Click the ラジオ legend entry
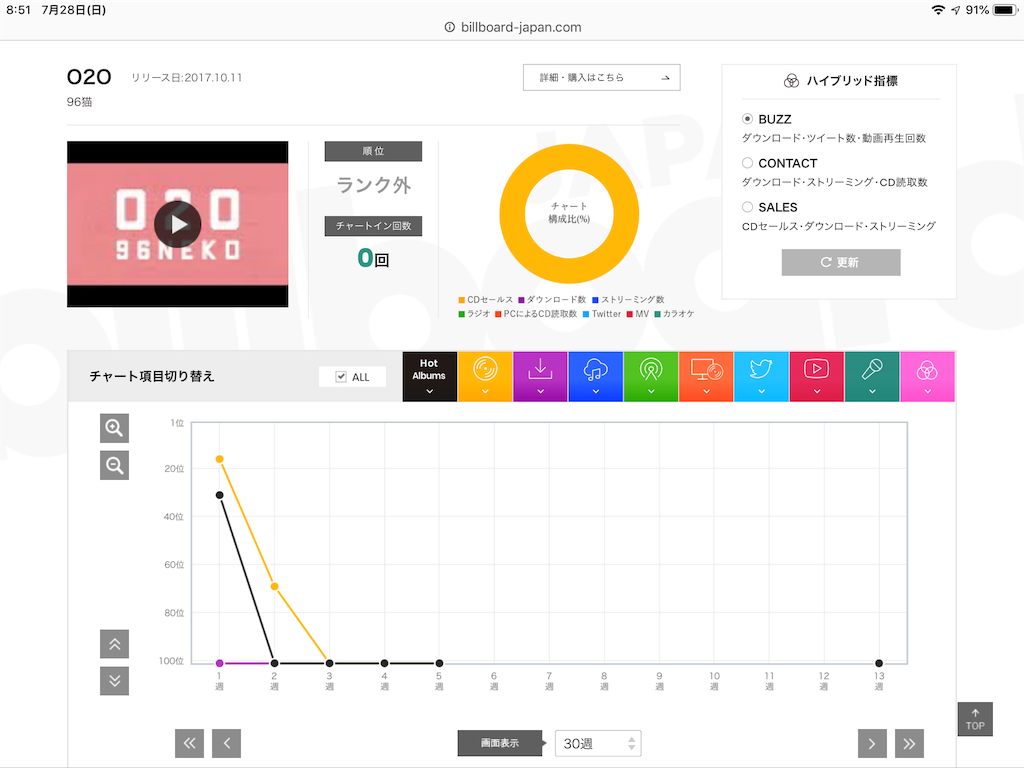1024x768 pixels. [x=474, y=314]
